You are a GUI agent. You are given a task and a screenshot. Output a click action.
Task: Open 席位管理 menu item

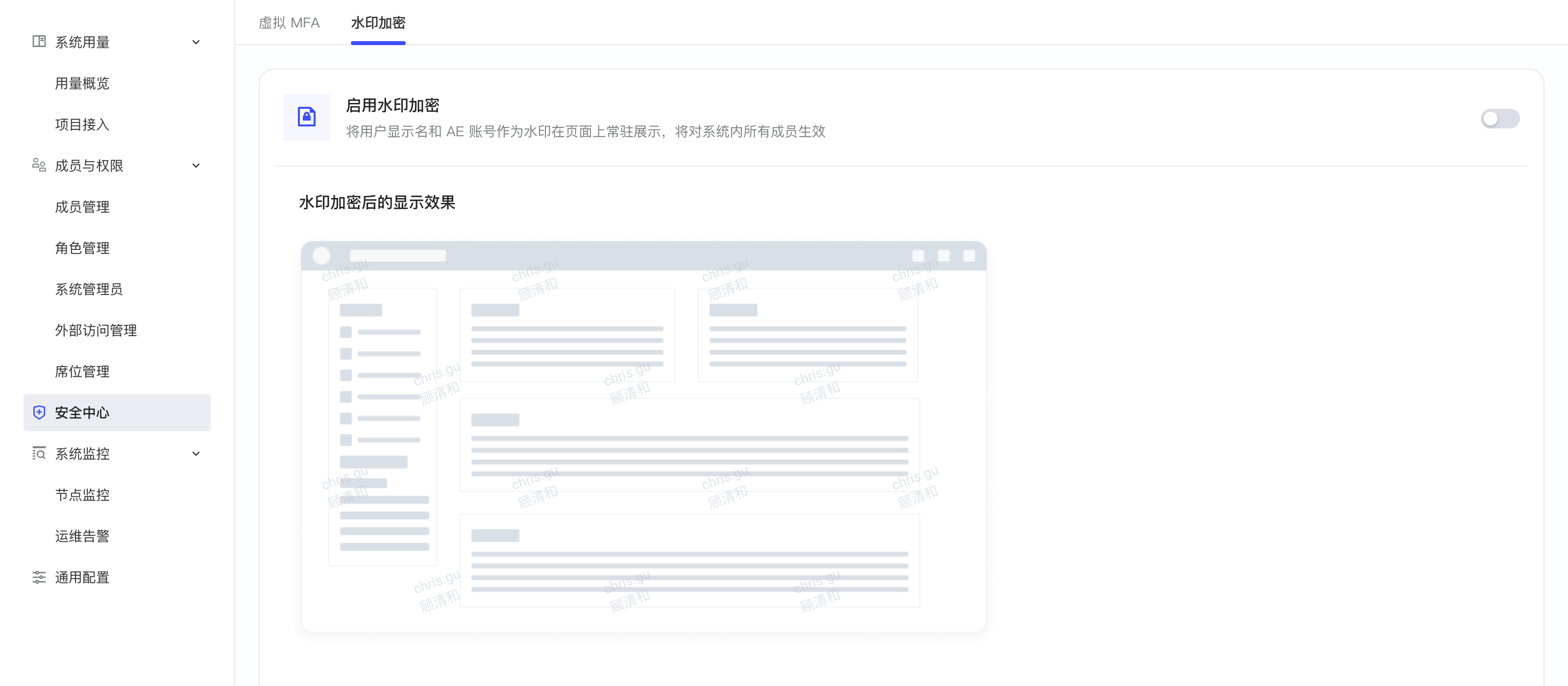(x=82, y=371)
